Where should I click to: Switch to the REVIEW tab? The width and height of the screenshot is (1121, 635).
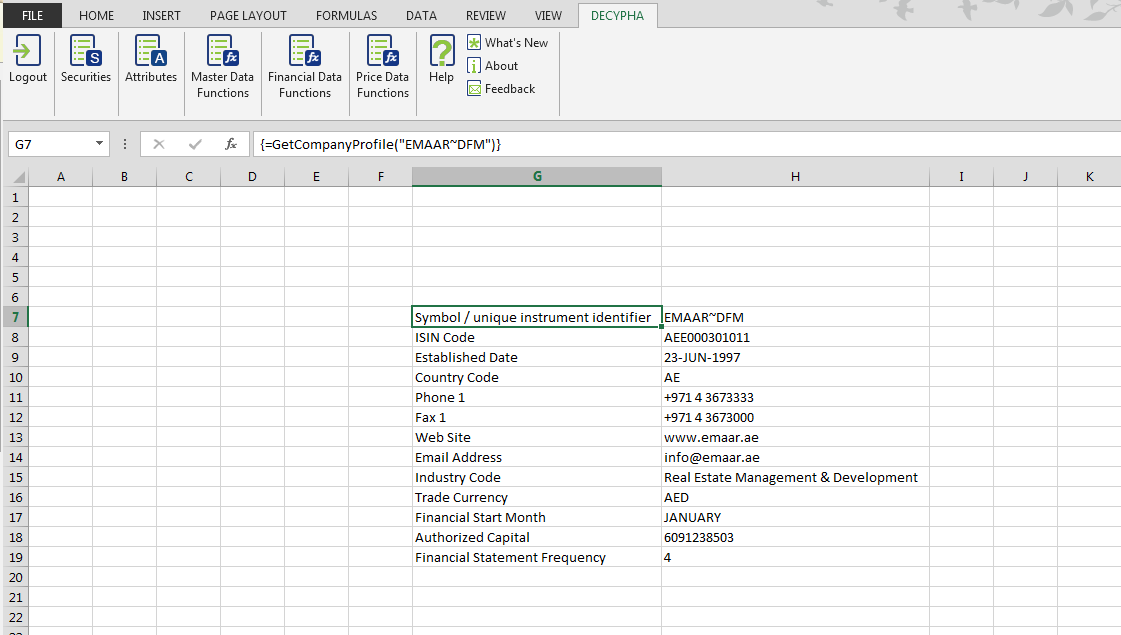click(486, 16)
